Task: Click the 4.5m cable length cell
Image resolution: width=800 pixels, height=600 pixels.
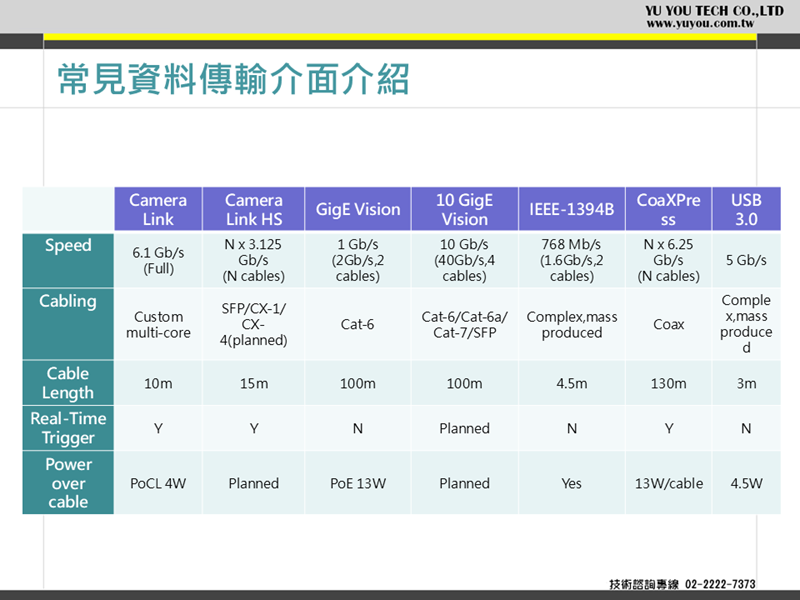Action: 571,383
